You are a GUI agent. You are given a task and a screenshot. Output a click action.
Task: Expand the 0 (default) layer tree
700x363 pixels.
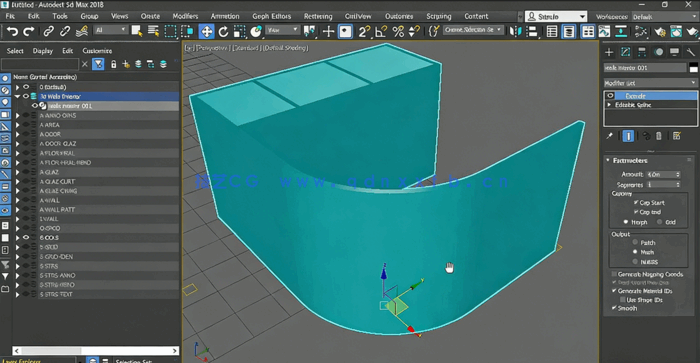pos(17,87)
